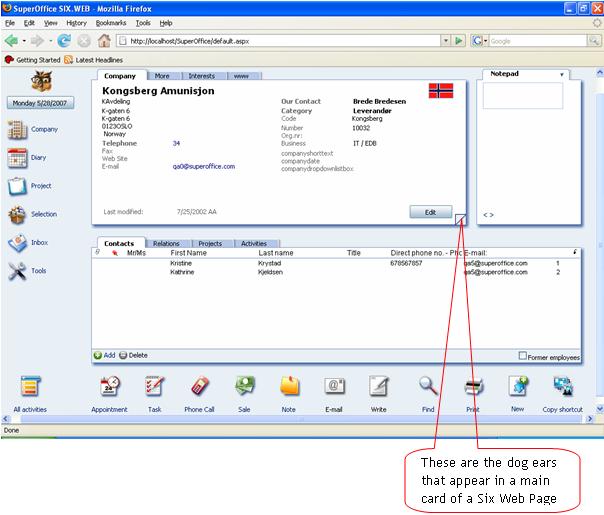The height and width of the screenshot is (515, 604).
Task: Open address bar history dropdown
Action: tap(446, 40)
